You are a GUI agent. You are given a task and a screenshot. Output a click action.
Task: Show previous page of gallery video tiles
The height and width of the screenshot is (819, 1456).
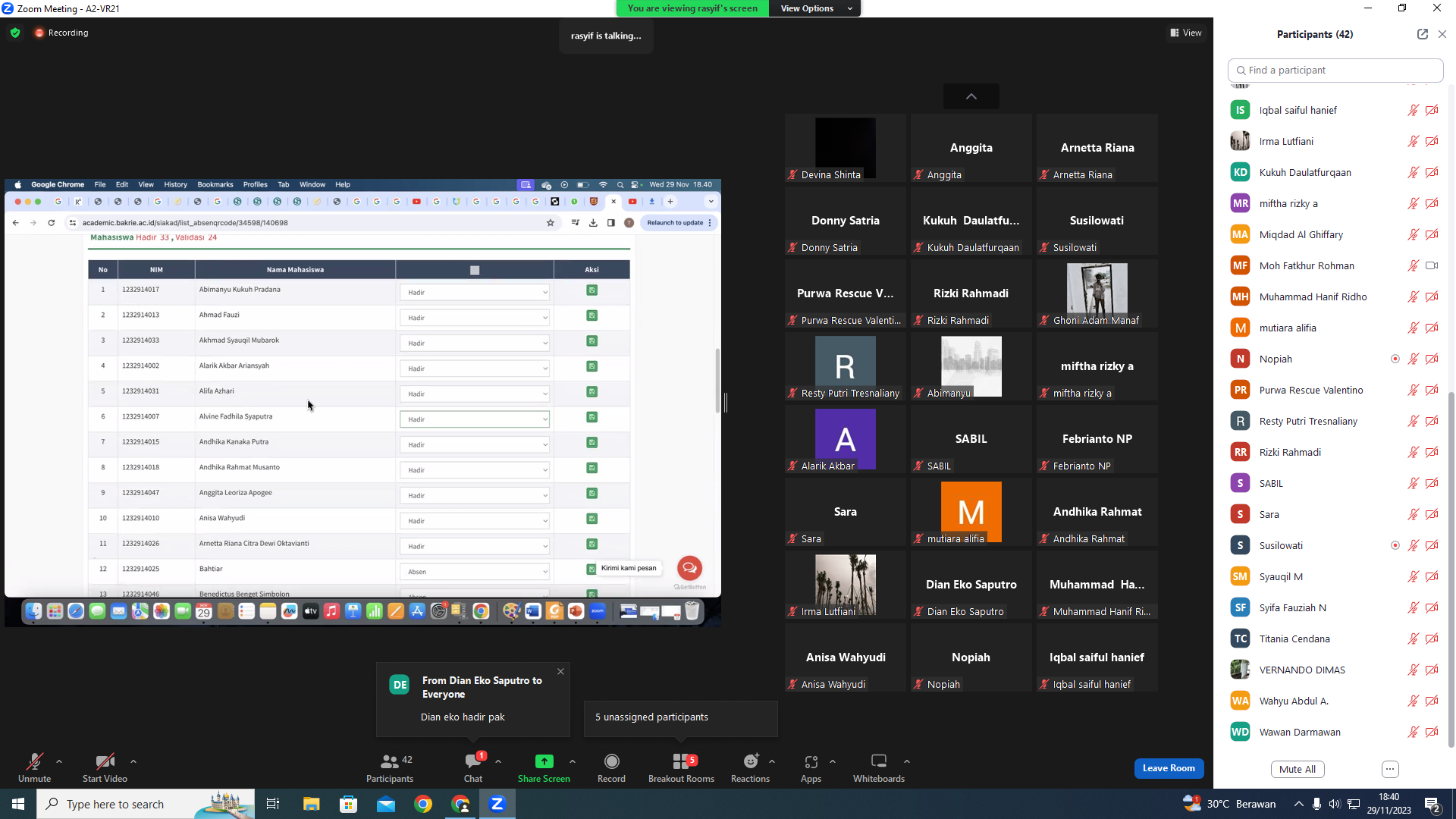pos(971,96)
